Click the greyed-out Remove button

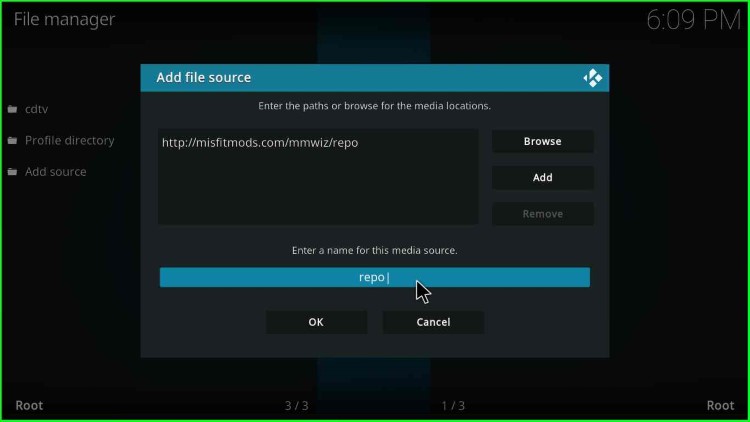tap(542, 214)
